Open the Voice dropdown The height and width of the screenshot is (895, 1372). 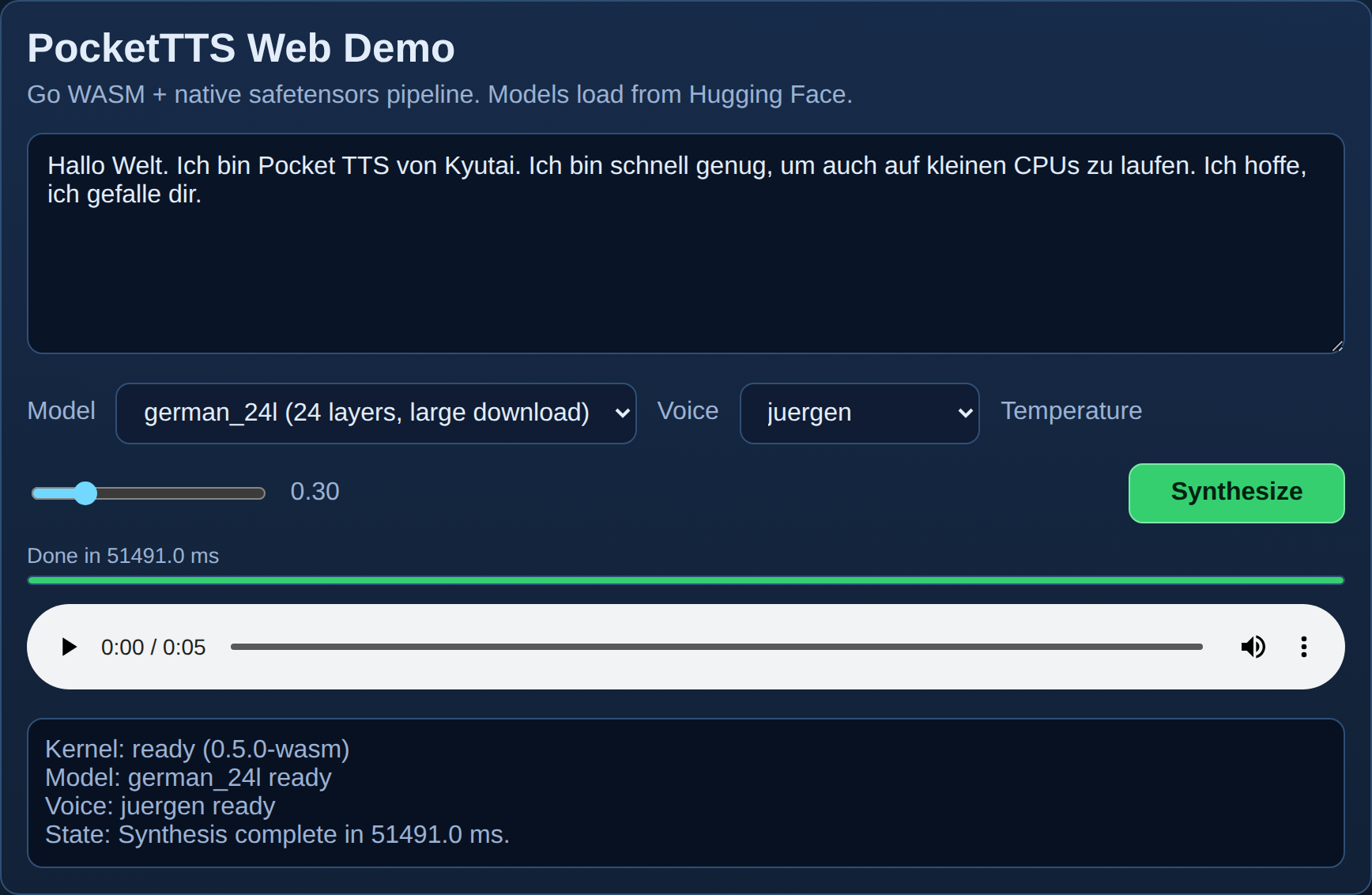860,414
